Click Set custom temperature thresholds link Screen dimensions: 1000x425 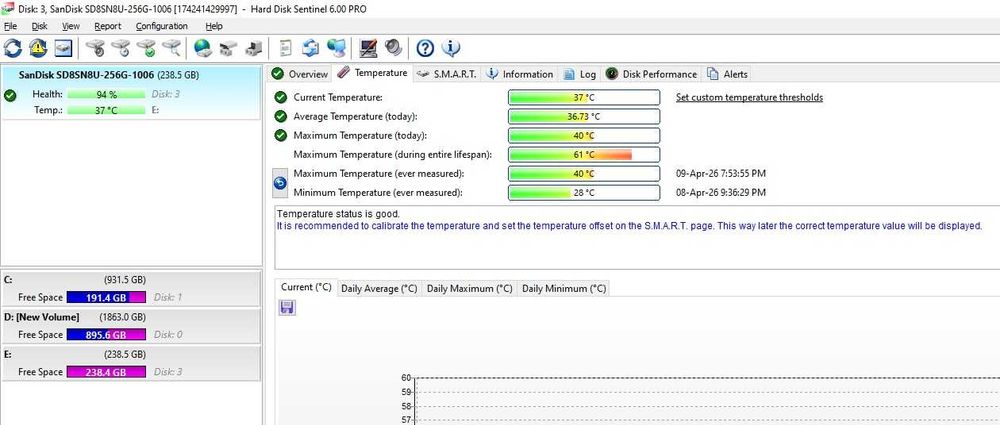[x=749, y=98]
